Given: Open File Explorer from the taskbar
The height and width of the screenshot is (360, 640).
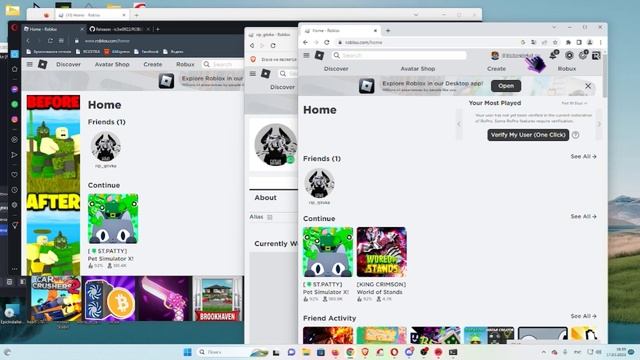Looking at the screenshot, I should point(306,352).
